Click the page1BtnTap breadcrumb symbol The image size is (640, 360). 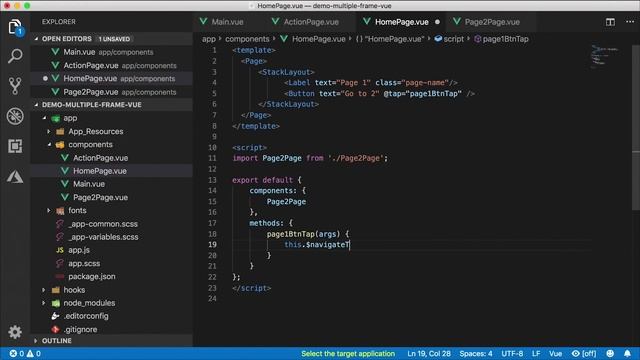(x=501, y=39)
